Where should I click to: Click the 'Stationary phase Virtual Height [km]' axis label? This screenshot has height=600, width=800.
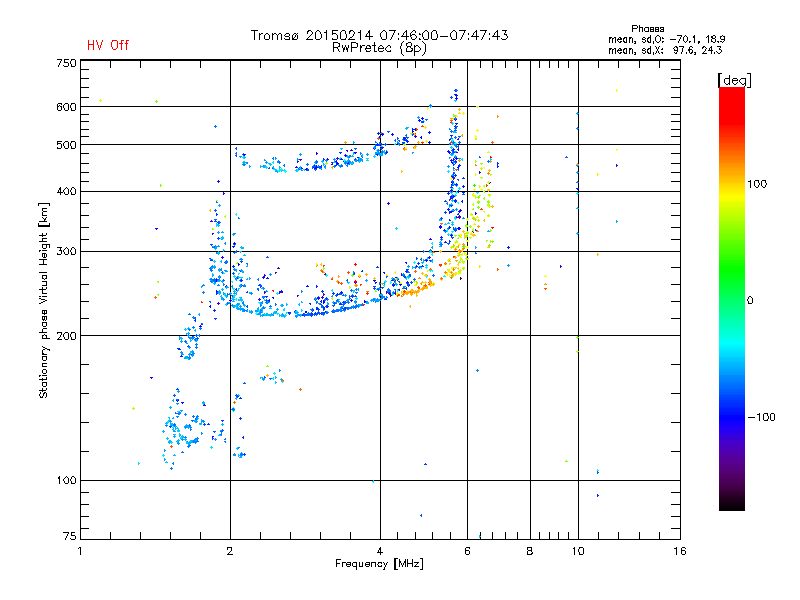click(x=44, y=300)
